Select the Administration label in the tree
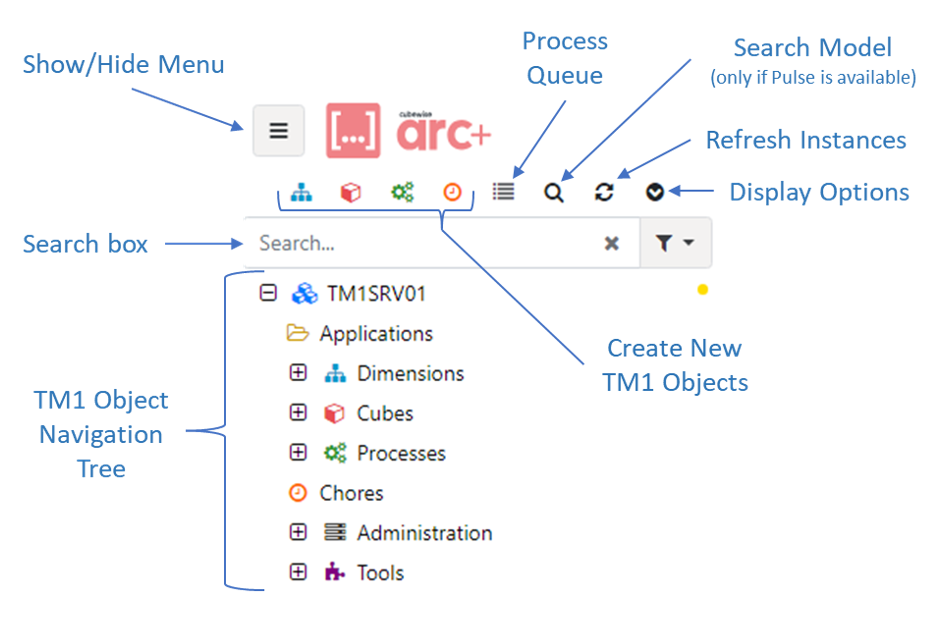 point(425,533)
